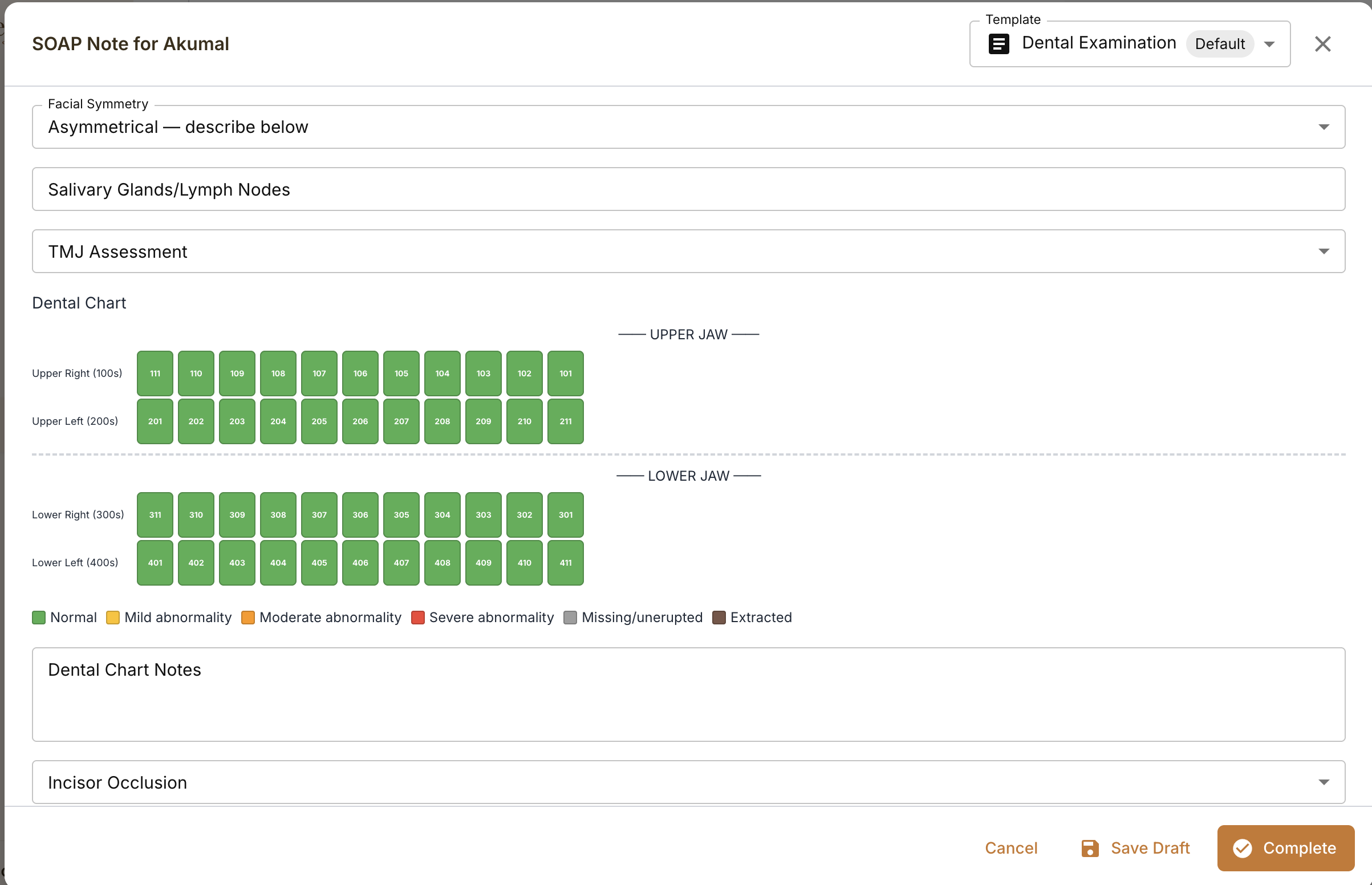The width and height of the screenshot is (1372, 885).
Task: Click the brown Extracted legend swatch
Action: click(719, 618)
